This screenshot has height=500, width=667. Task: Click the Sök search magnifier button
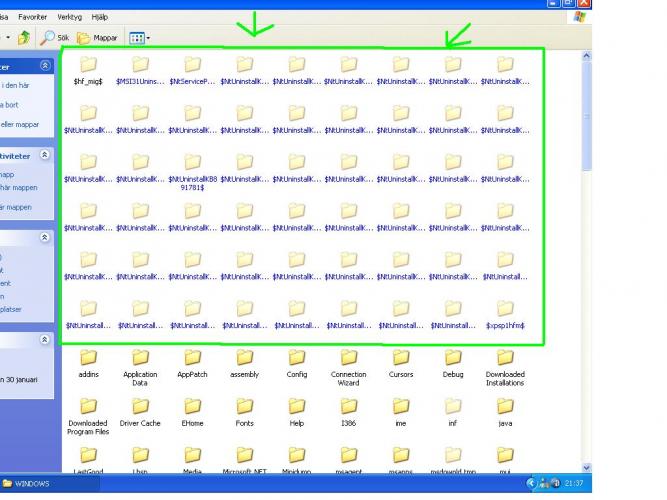[x=52, y=37]
